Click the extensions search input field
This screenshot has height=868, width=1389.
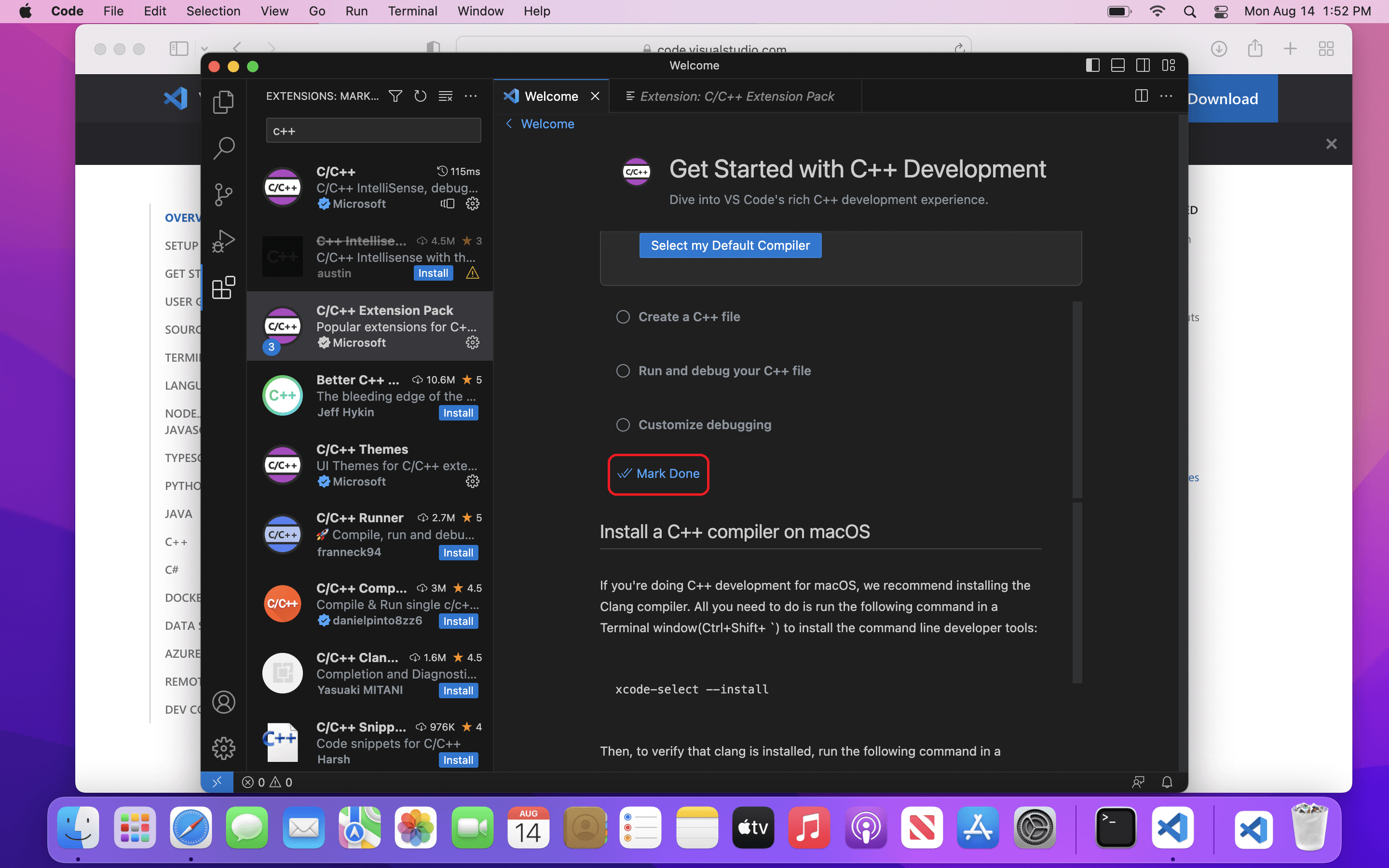[x=373, y=131]
